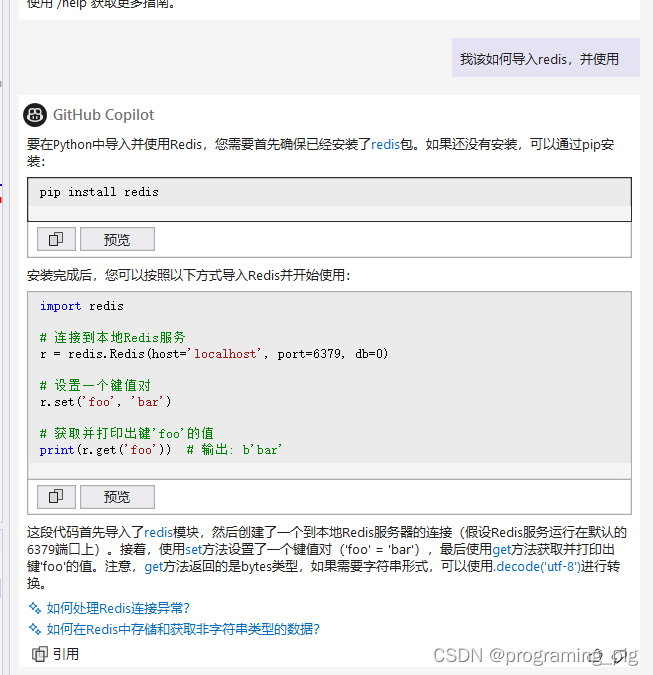Click the redis.Redis(host='localhost' code line
The width and height of the screenshot is (653, 675).
214,354
